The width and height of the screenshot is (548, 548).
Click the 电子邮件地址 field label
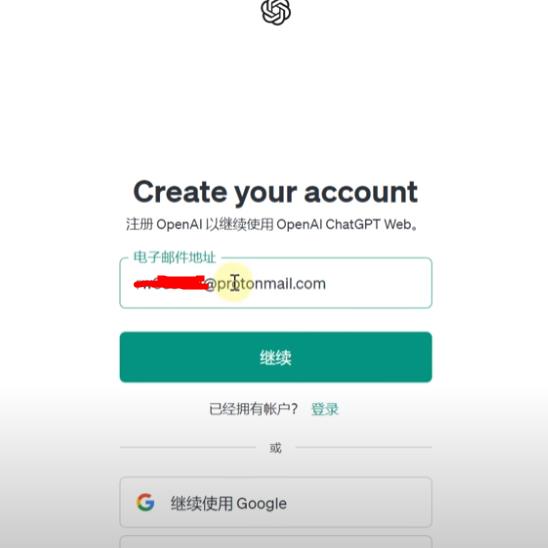coord(174,257)
